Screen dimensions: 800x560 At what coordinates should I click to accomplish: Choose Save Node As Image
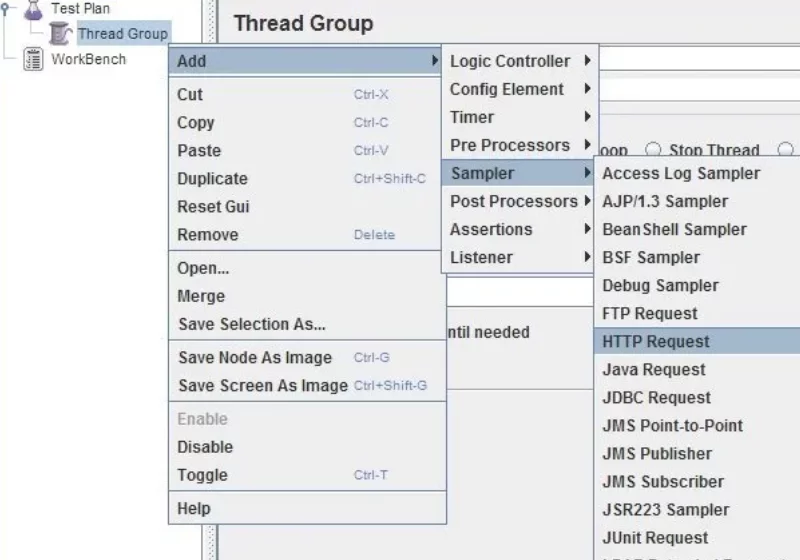[255, 358]
